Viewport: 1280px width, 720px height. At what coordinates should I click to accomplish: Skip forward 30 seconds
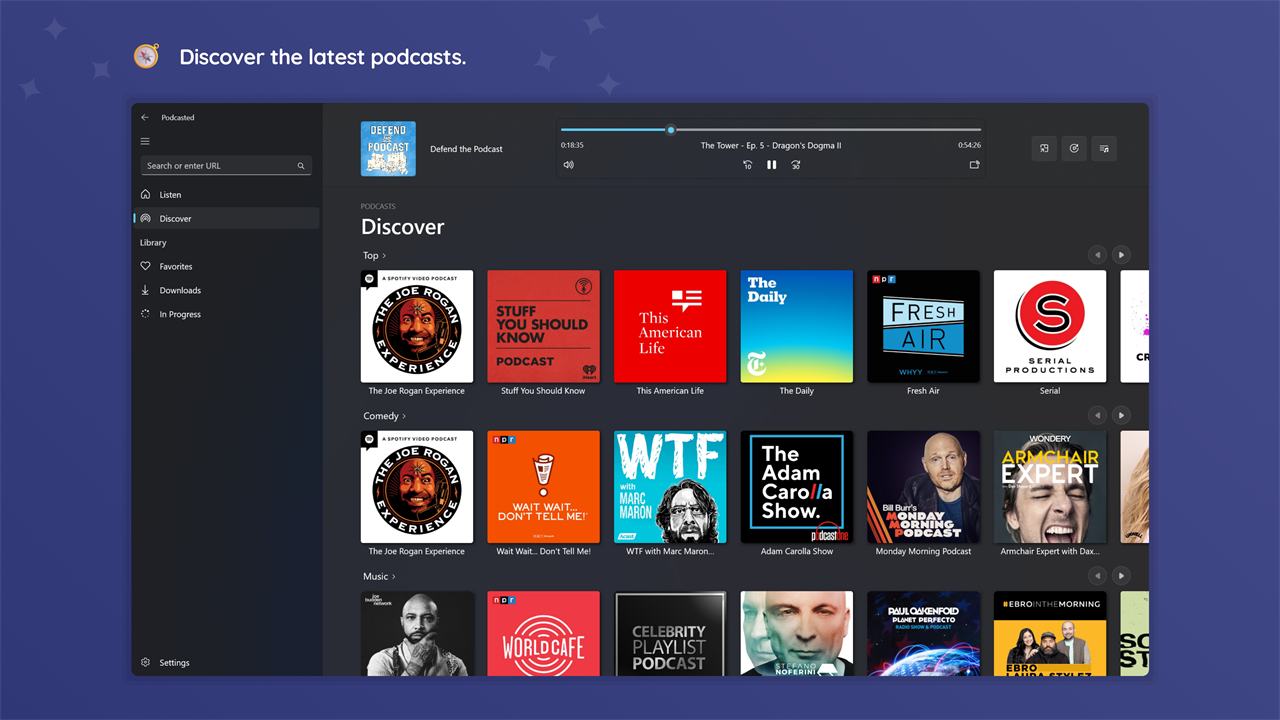(x=796, y=165)
